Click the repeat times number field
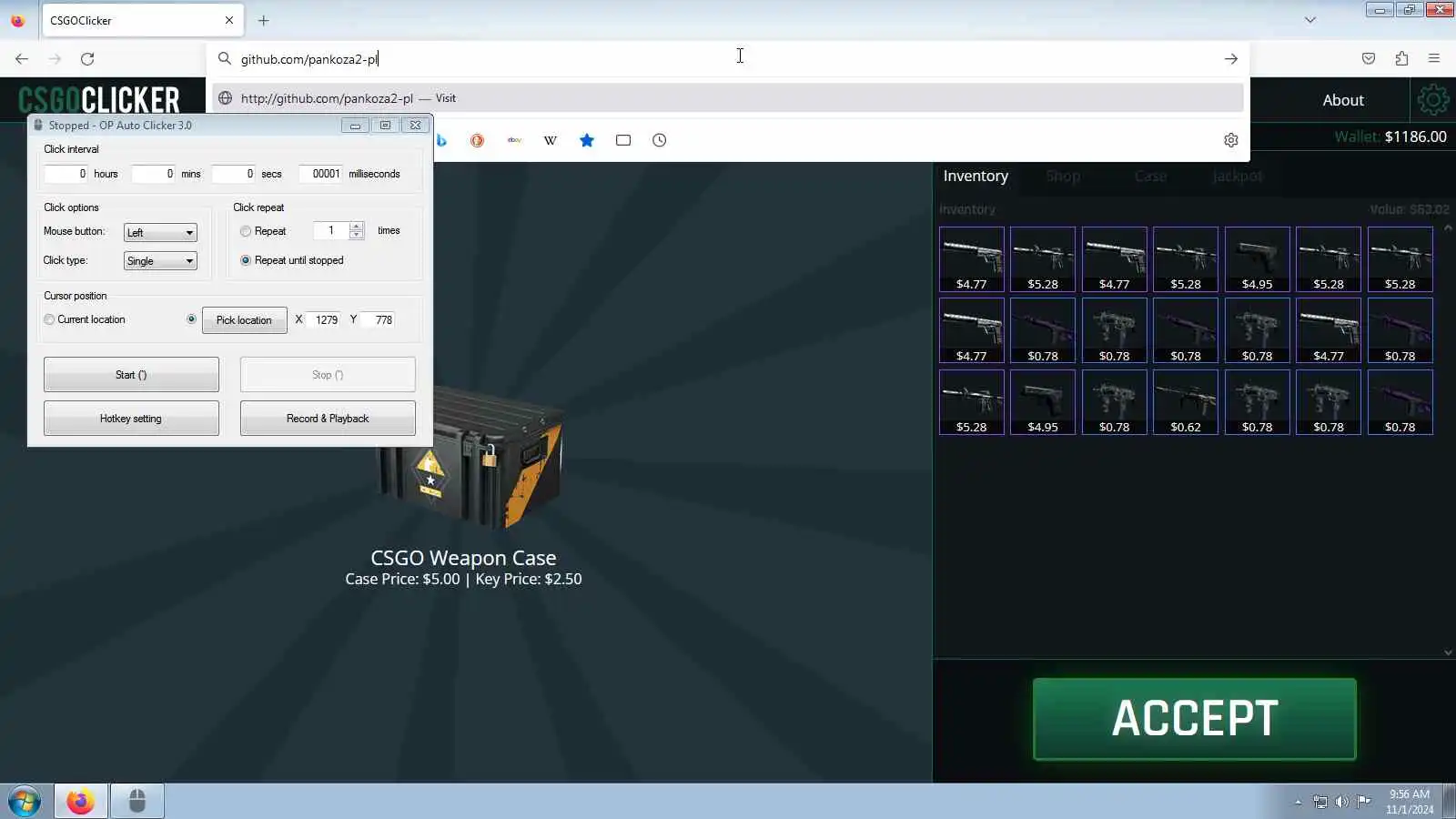The height and width of the screenshot is (819, 1456). [330, 231]
